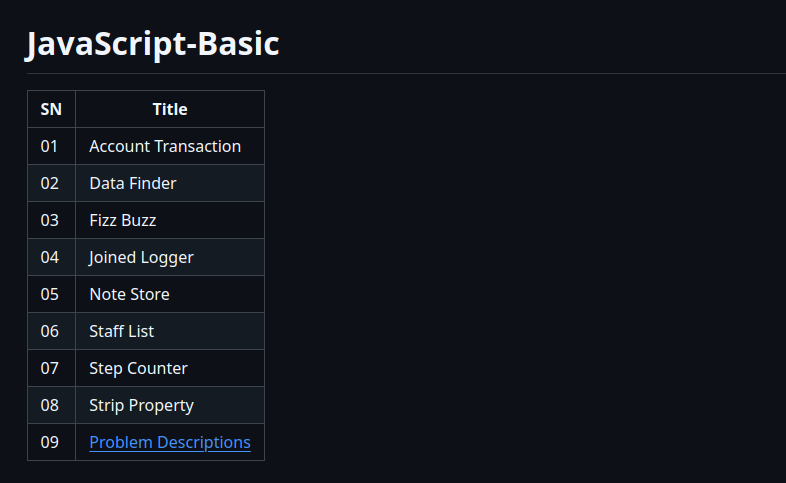Image resolution: width=786 pixels, height=483 pixels.
Task: Click serial number 03 cell
Action: (50, 220)
